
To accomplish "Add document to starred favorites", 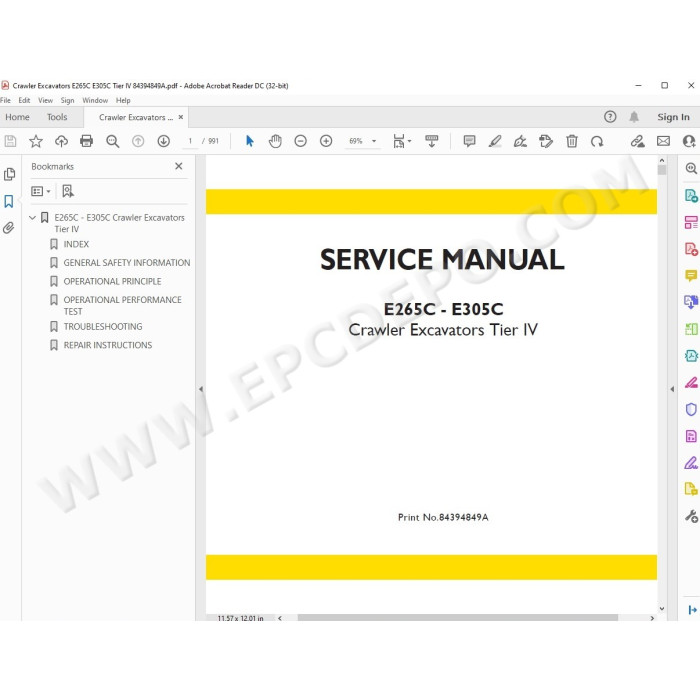I will (36, 142).
